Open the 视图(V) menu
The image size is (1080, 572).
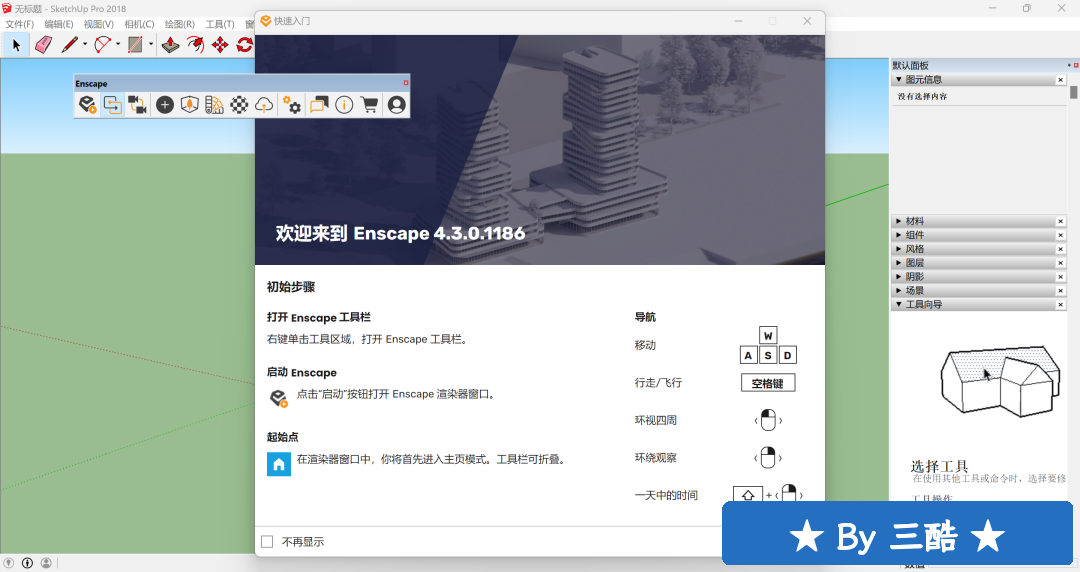click(x=98, y=24)
